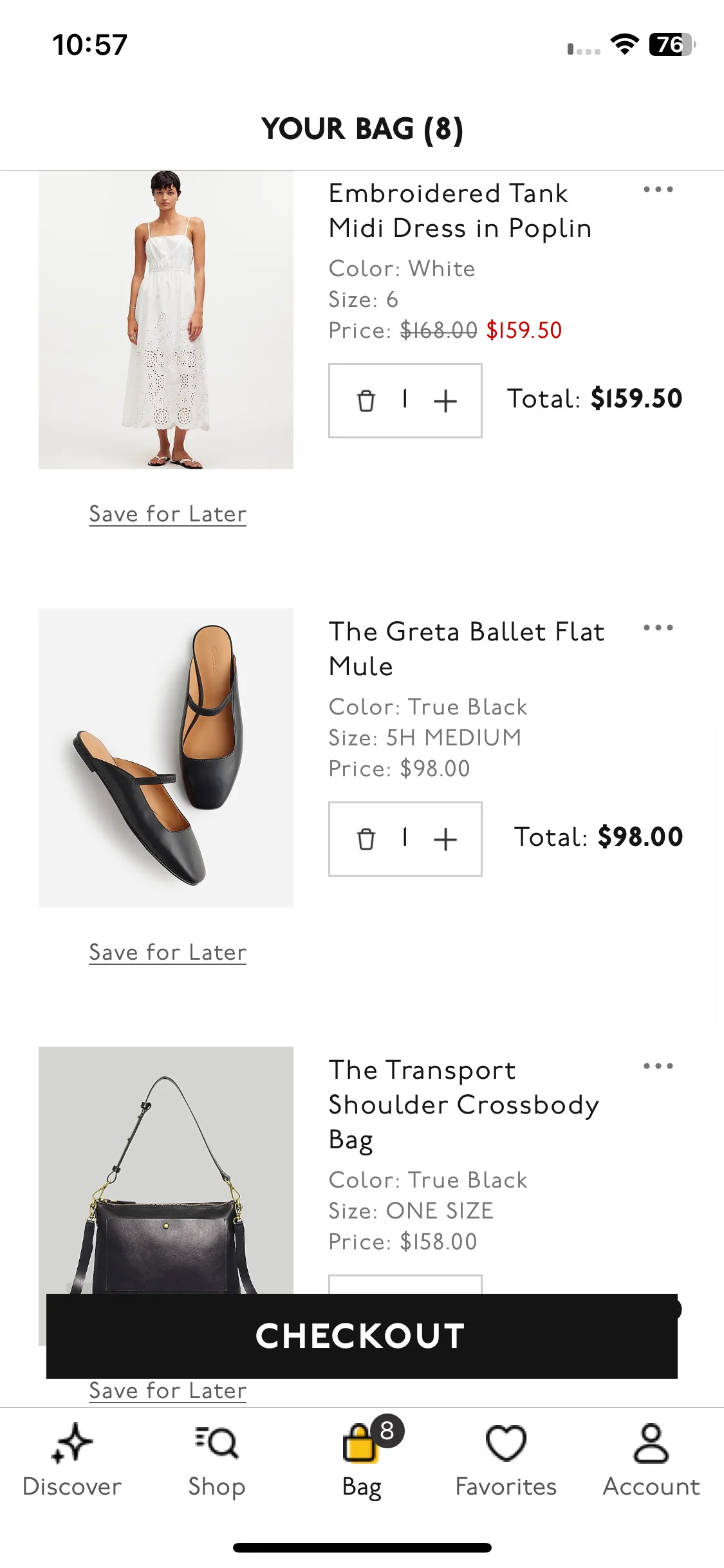Switch to the Shop tab

tap(217, 1460)
